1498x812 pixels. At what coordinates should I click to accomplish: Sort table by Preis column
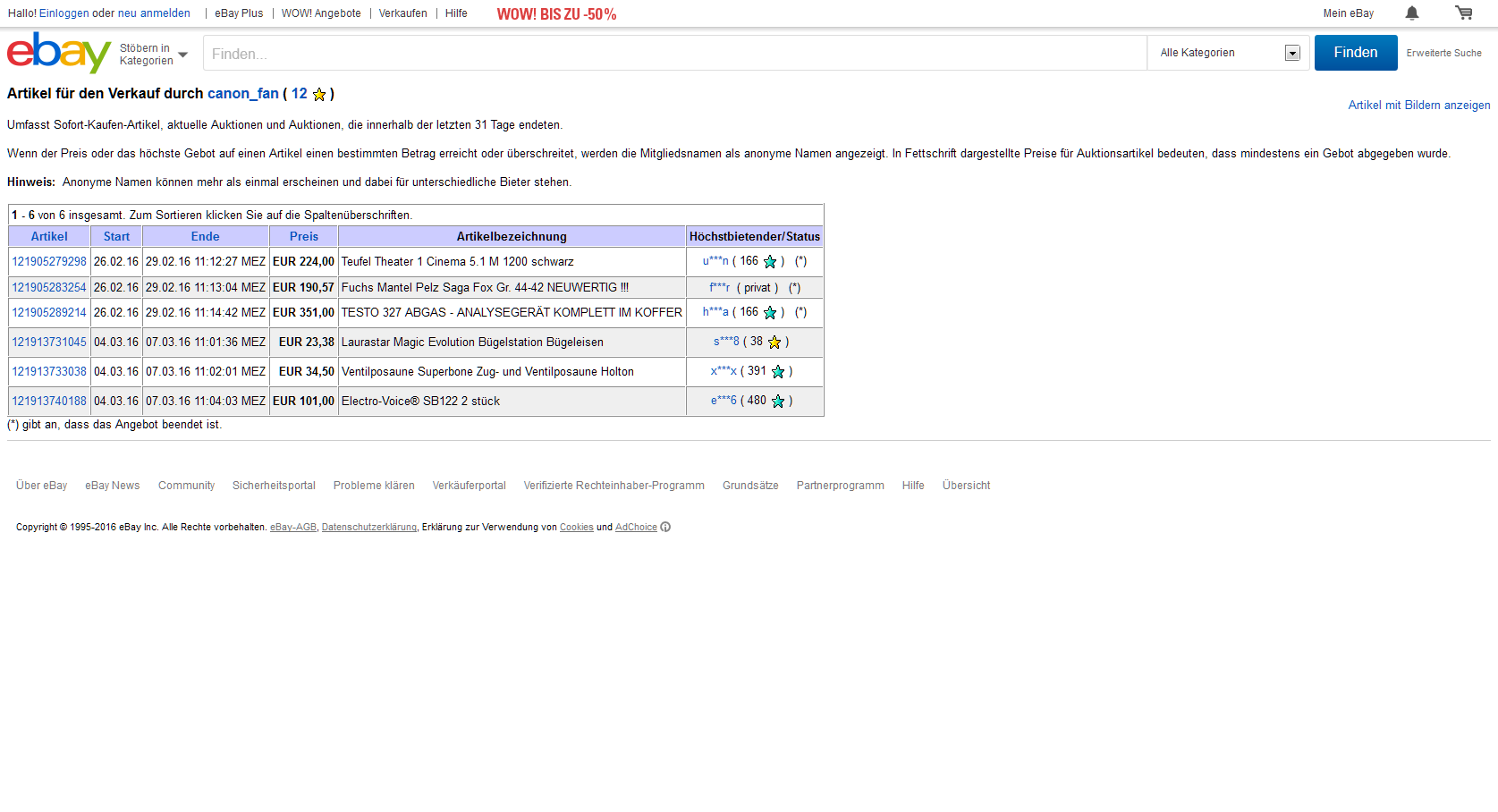pos(304,237)
